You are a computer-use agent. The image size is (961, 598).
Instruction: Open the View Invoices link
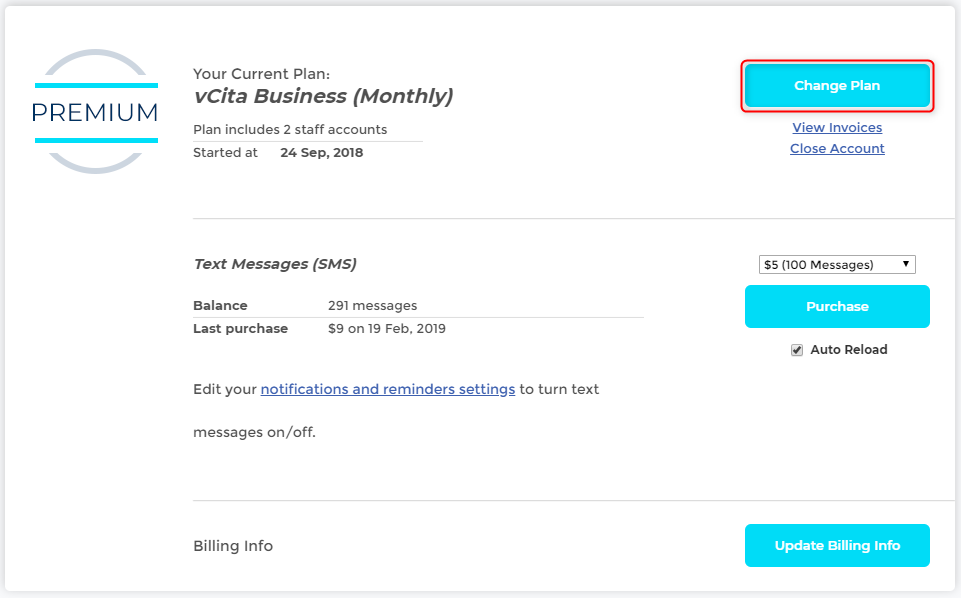click(x=837, y=127)
